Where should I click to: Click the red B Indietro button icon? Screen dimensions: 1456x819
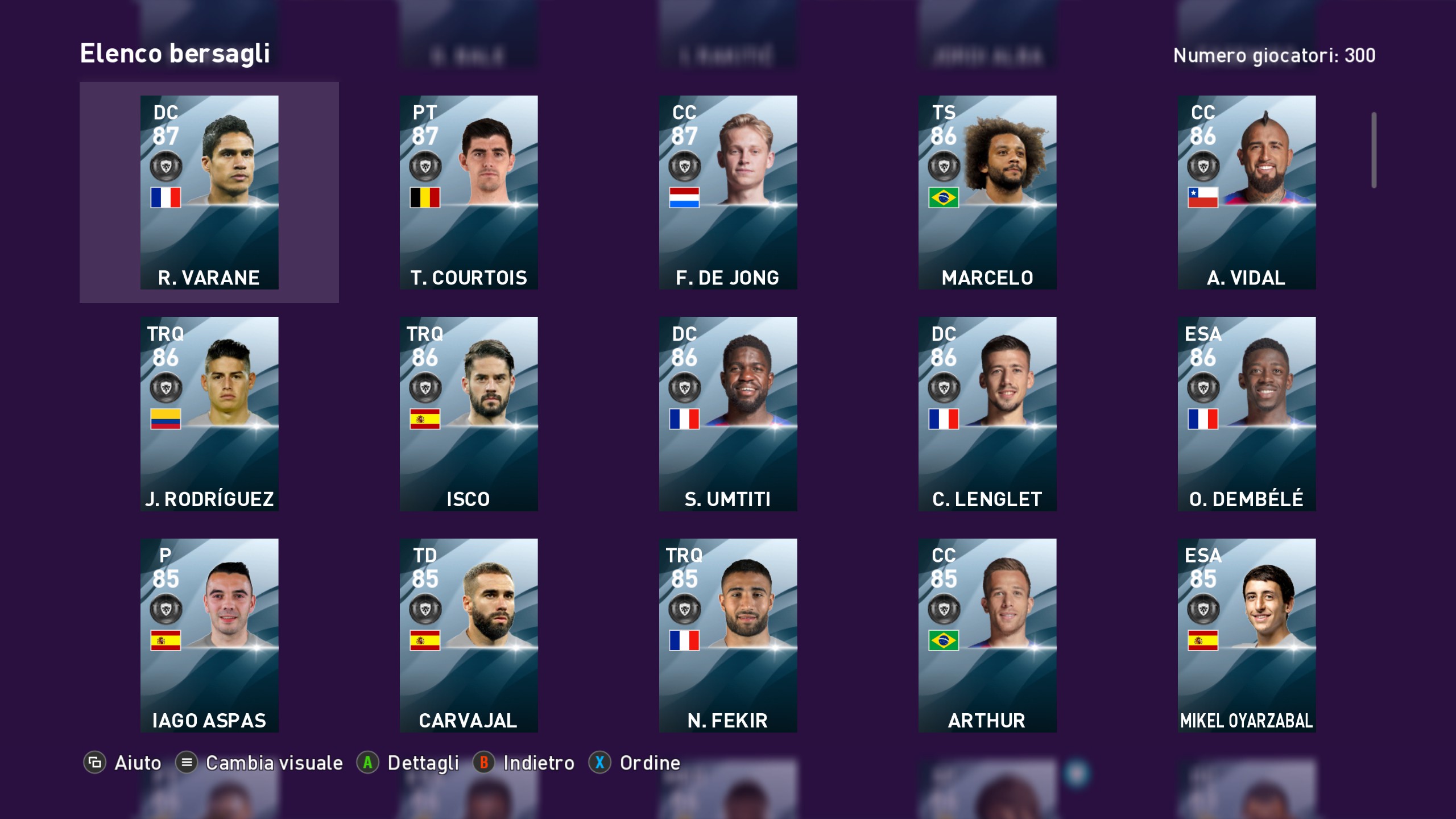483,763
